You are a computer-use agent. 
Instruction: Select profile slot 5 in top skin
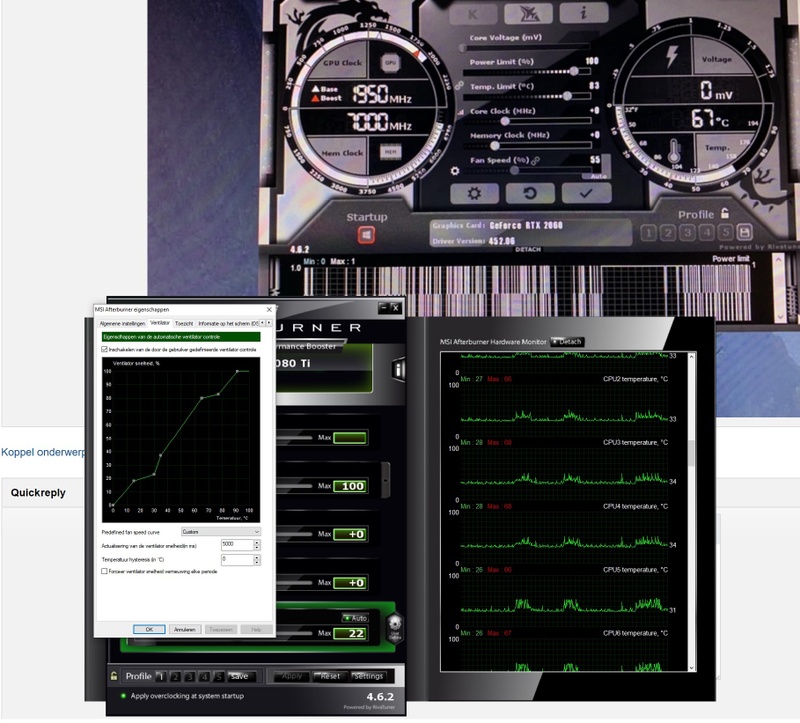pyautogui.click(x=726, y=233)
